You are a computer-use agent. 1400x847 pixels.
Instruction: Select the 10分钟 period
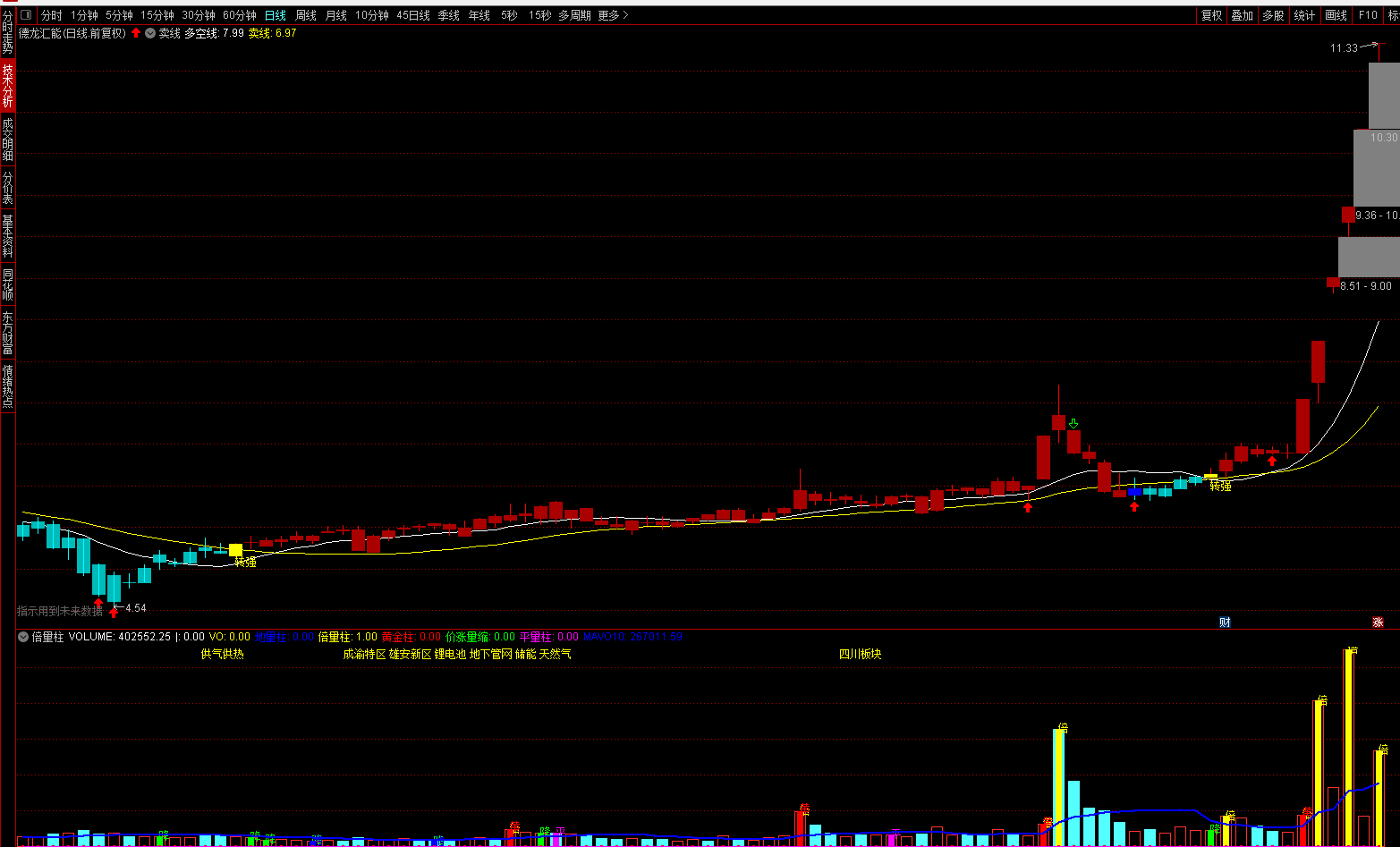[372, 15]
